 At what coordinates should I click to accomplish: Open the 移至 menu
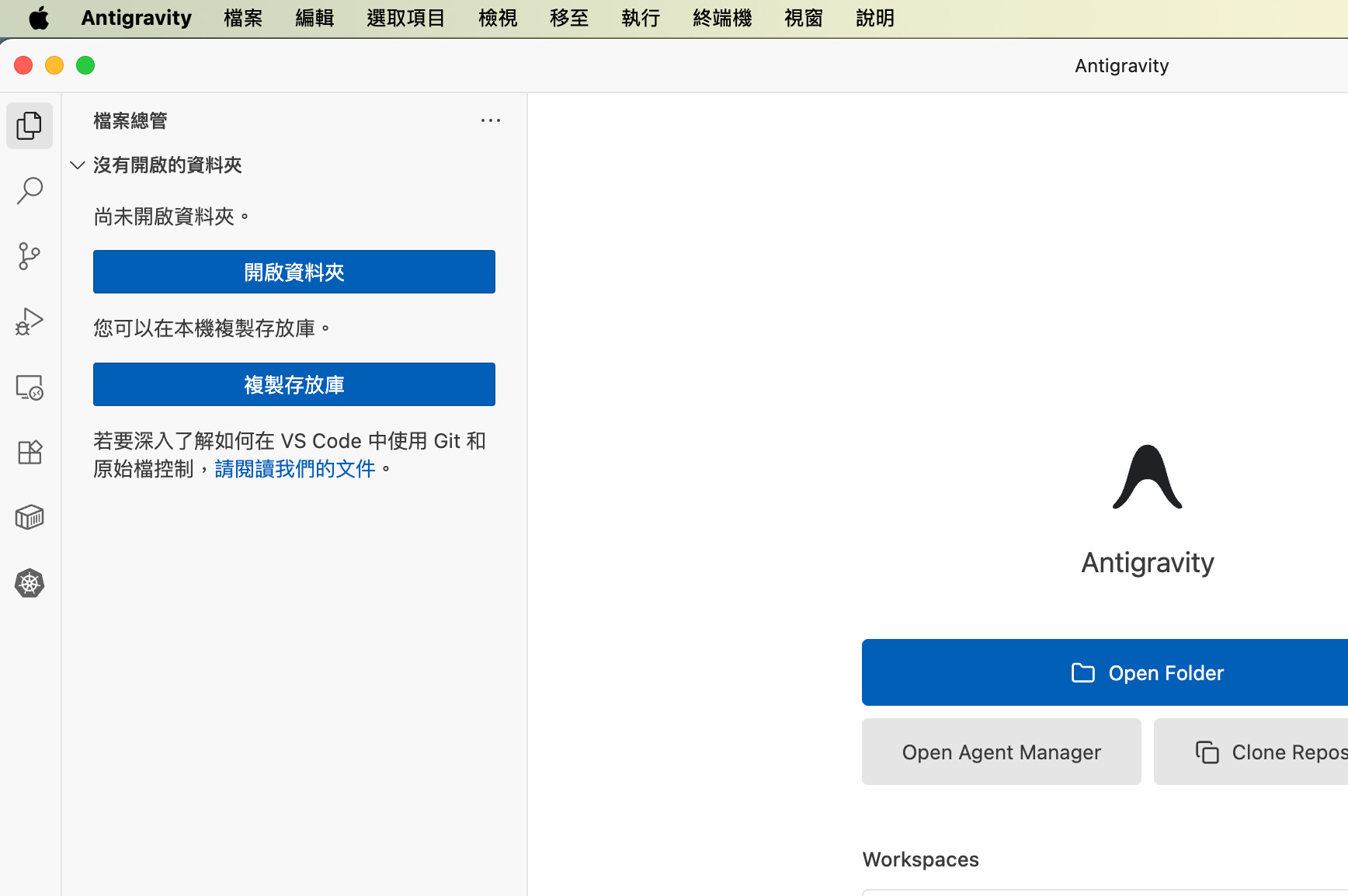coord(569,18)
